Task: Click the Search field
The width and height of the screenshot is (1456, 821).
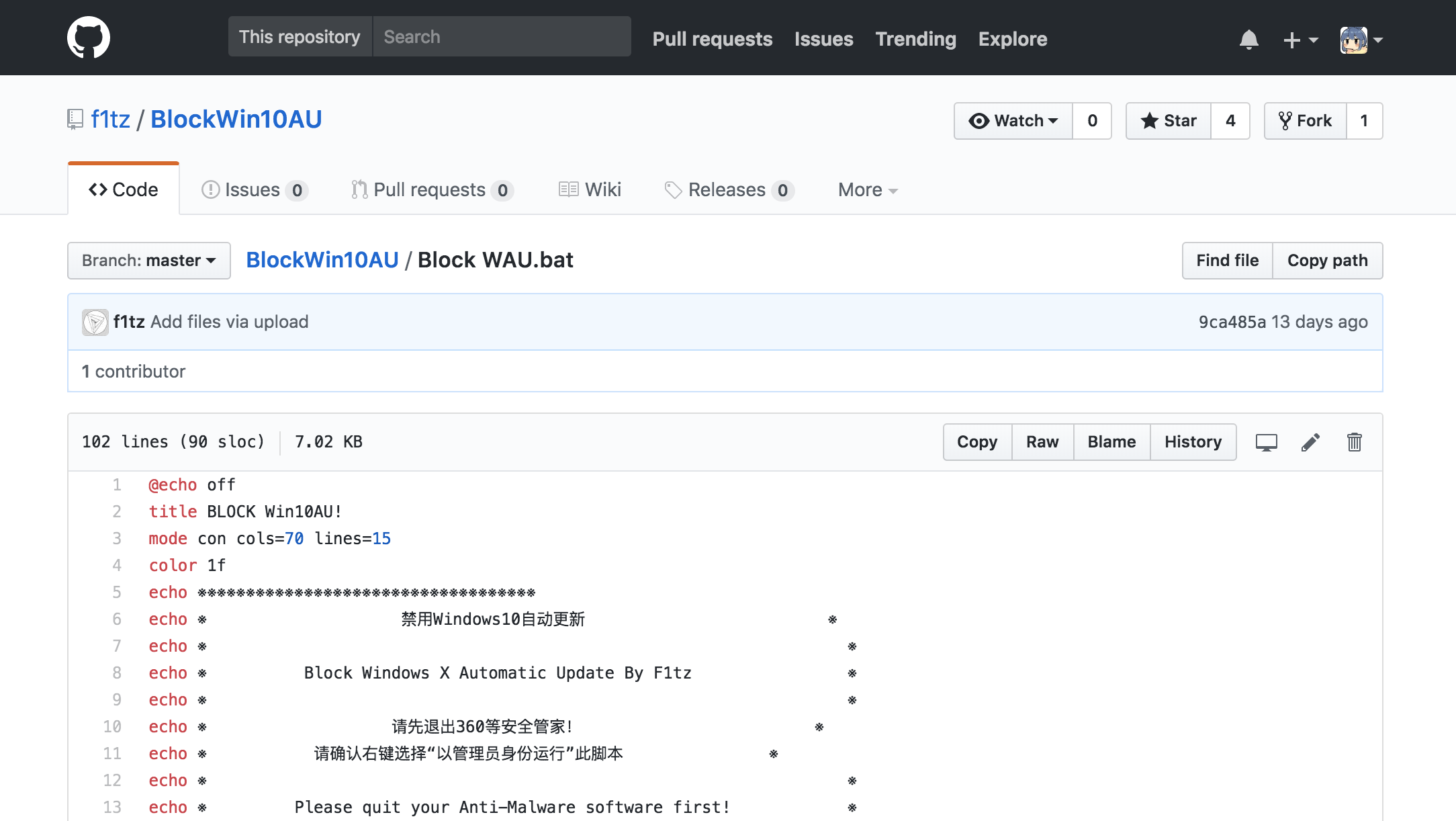Action: tap(502, 36)
